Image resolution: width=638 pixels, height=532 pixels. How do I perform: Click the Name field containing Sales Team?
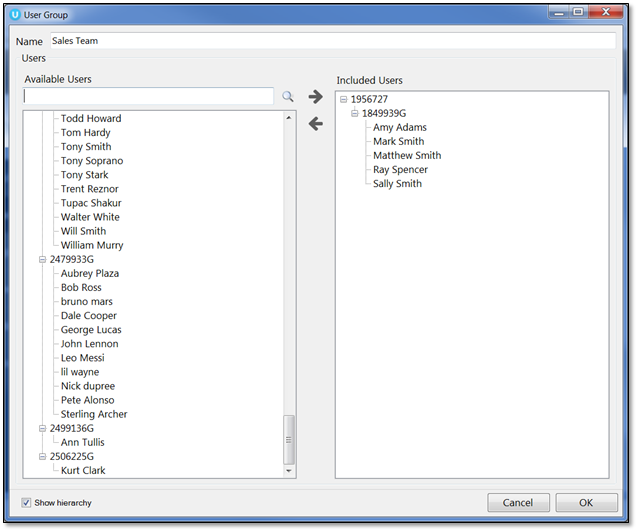click(x=330, y=41)
